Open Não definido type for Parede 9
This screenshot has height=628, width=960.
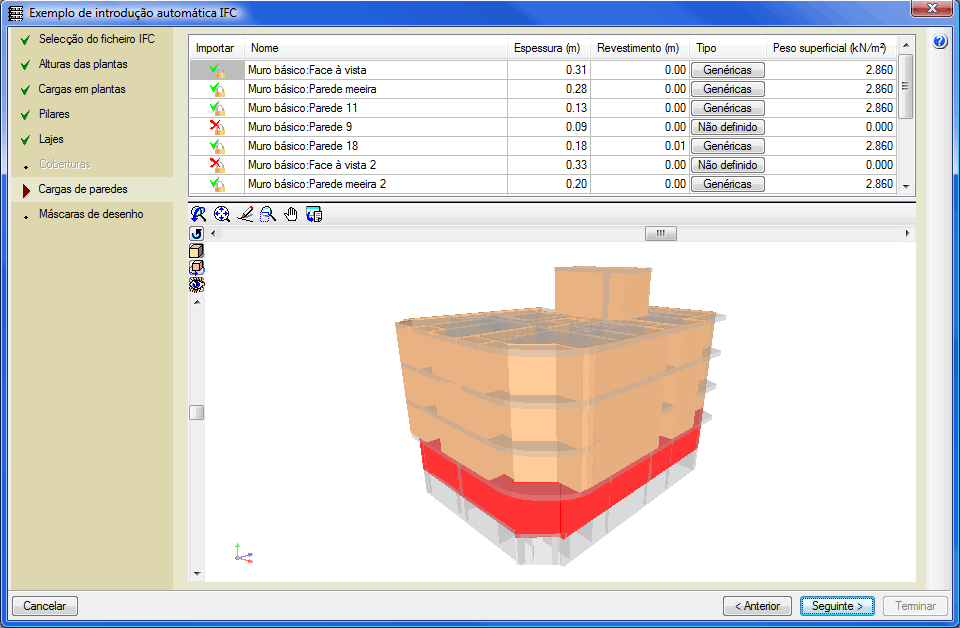click(x=727, y=127)
